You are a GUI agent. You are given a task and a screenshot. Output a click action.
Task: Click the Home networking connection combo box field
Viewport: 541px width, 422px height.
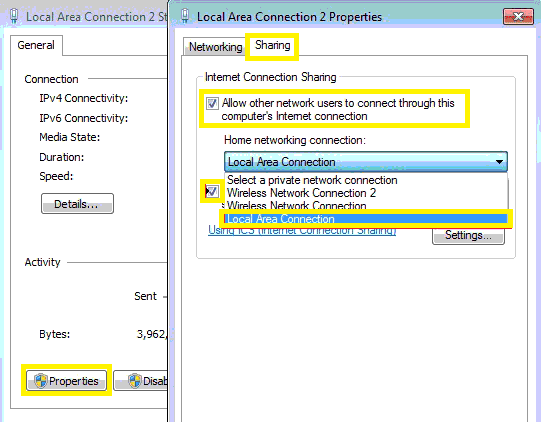pos(366,161)
